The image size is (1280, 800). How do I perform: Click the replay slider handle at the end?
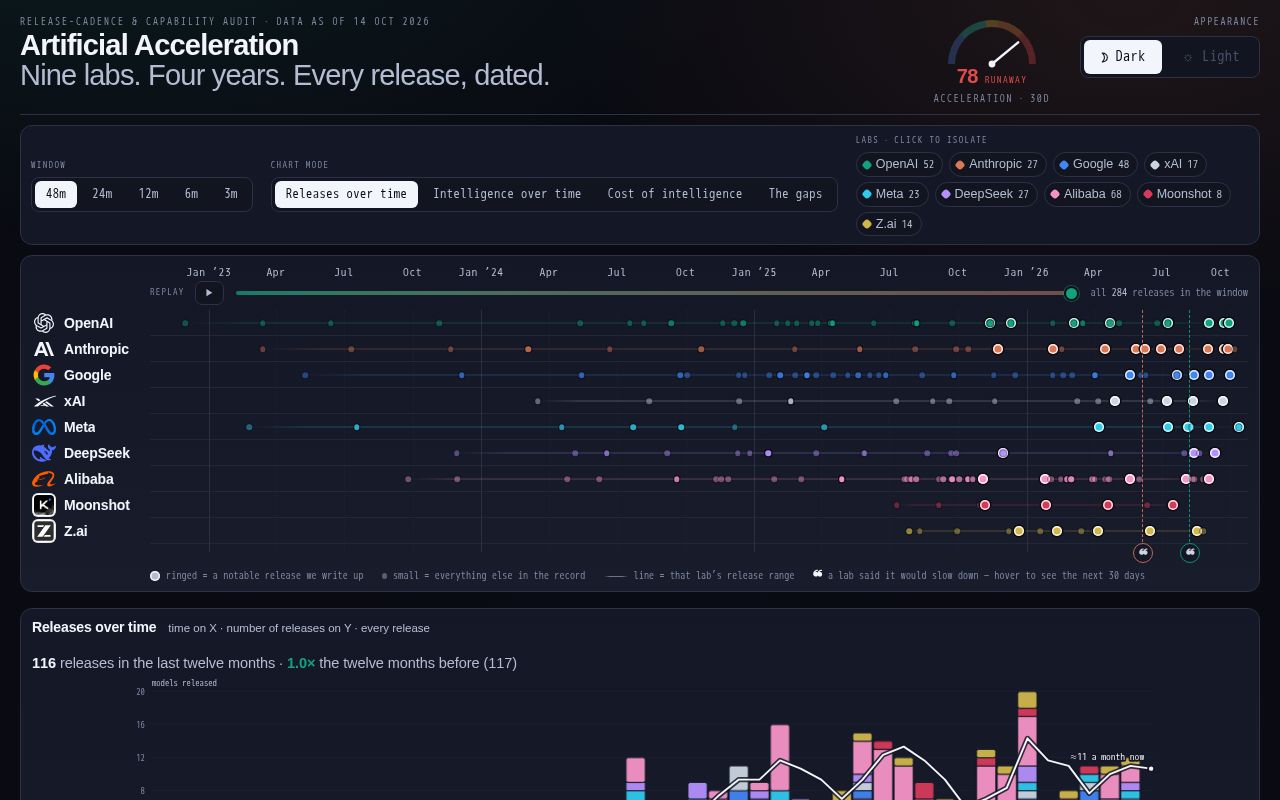[x=1072, y=293]
